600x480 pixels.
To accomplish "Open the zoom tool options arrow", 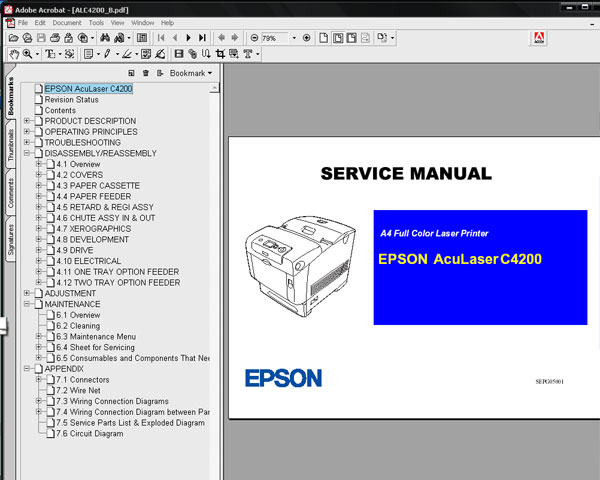I will [x=37, y=54].
